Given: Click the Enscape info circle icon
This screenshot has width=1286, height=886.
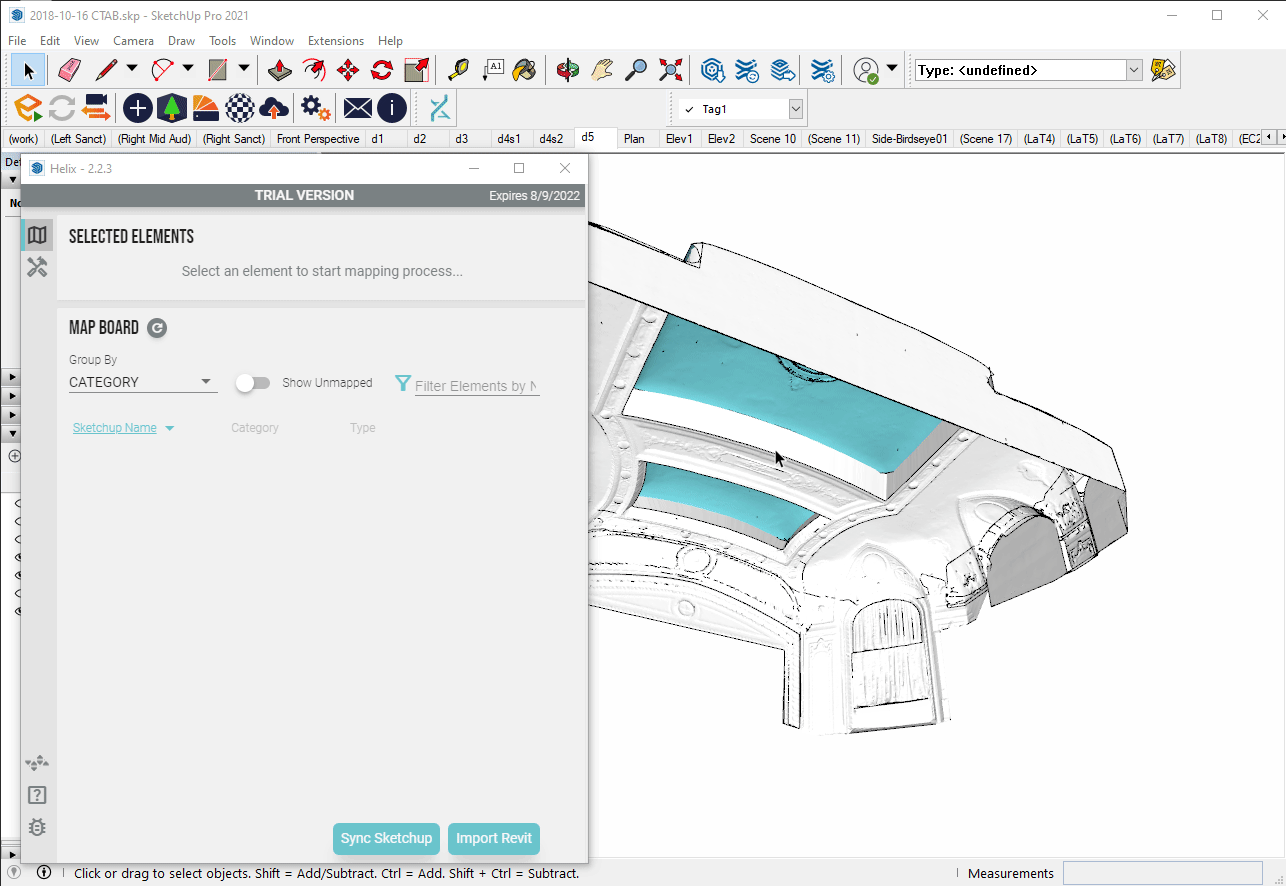Looking at the screenshot, I should tap(391, 108).
